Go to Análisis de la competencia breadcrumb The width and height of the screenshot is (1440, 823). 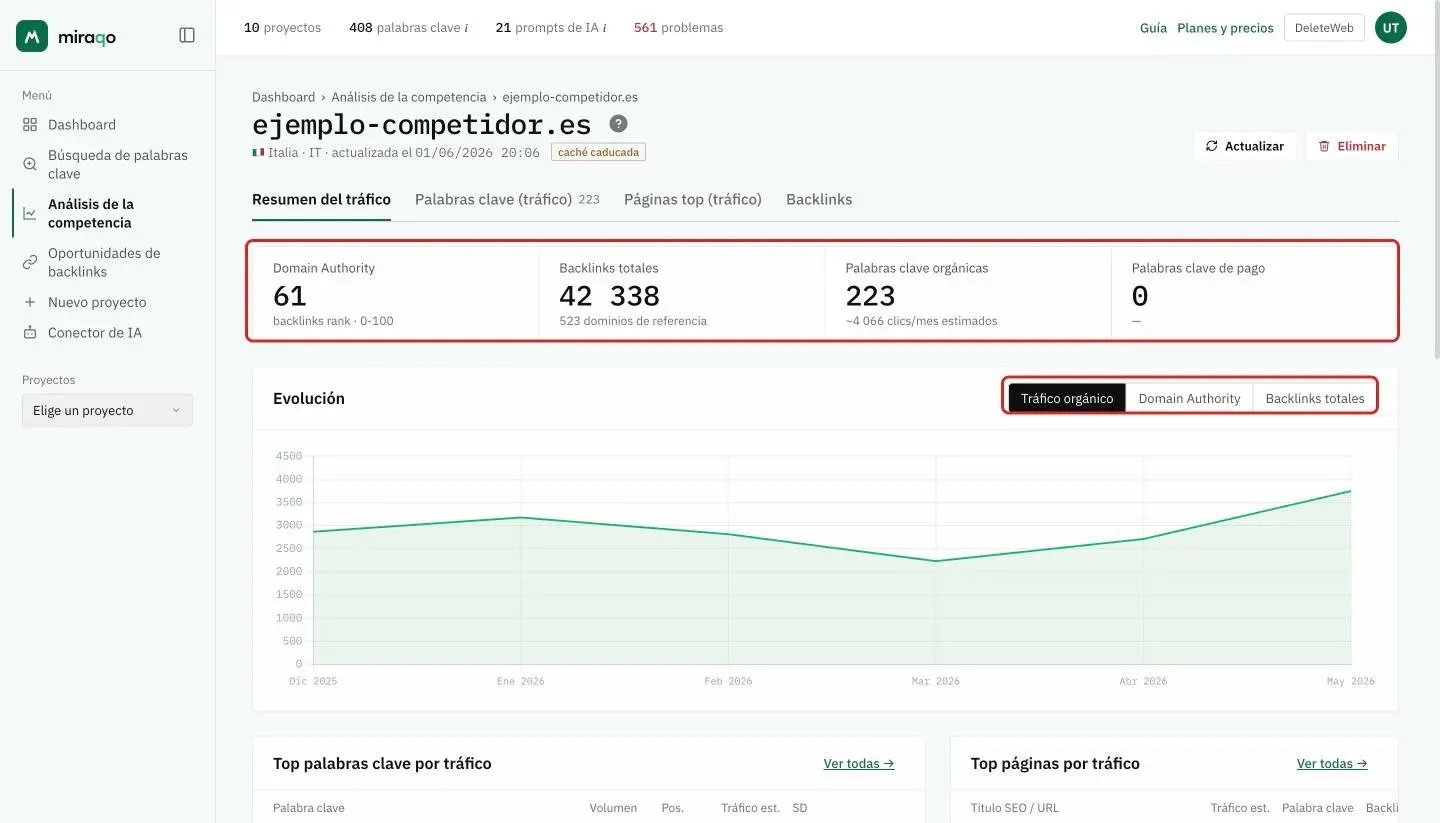[x=409, y=97]
